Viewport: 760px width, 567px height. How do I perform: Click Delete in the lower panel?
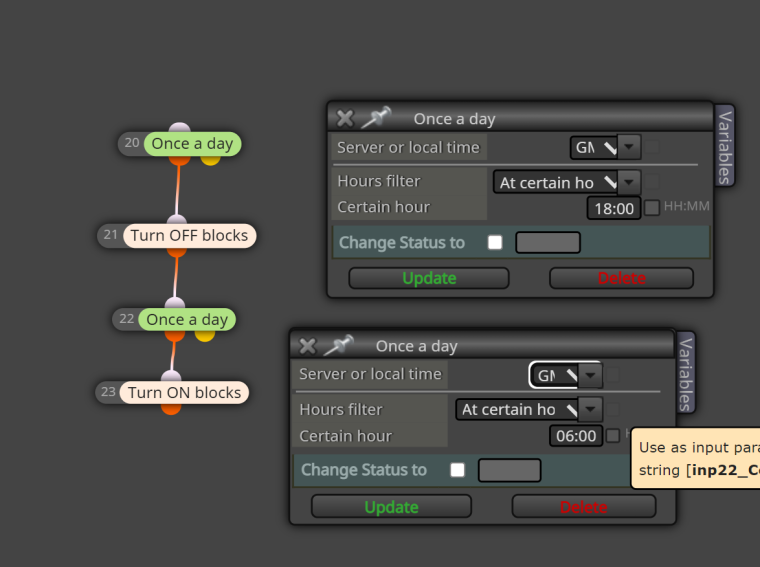click(x=584, y=507)
